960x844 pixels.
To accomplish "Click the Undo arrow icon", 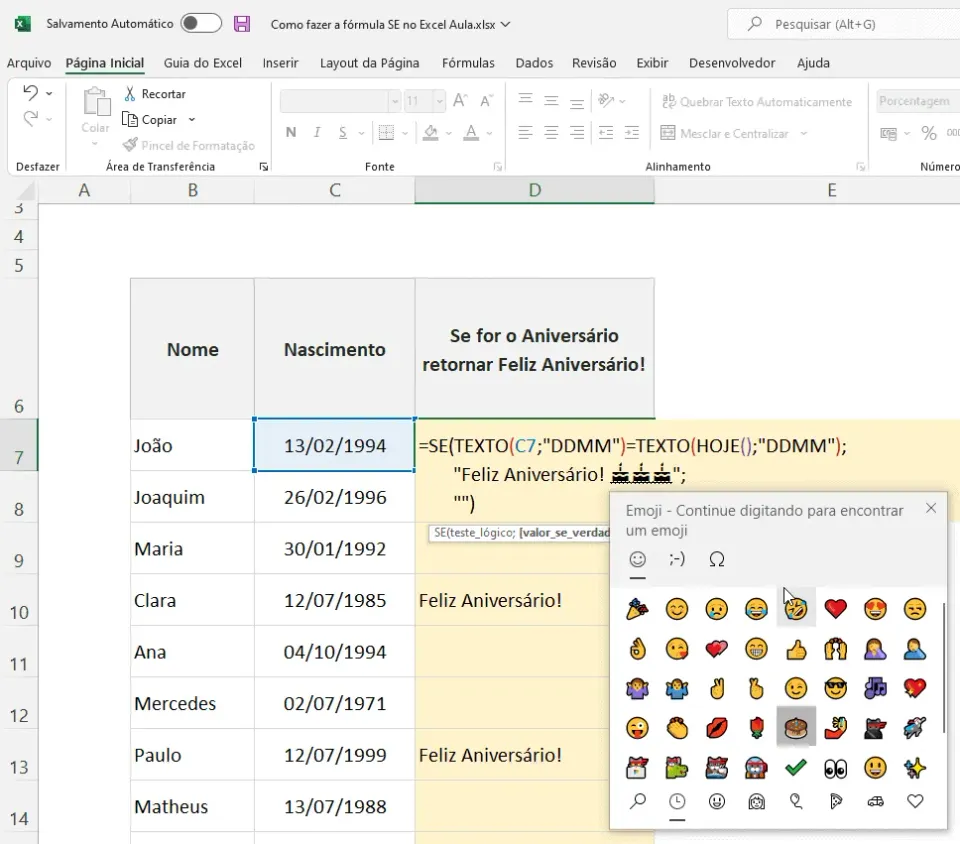I will tap(30, 93).
